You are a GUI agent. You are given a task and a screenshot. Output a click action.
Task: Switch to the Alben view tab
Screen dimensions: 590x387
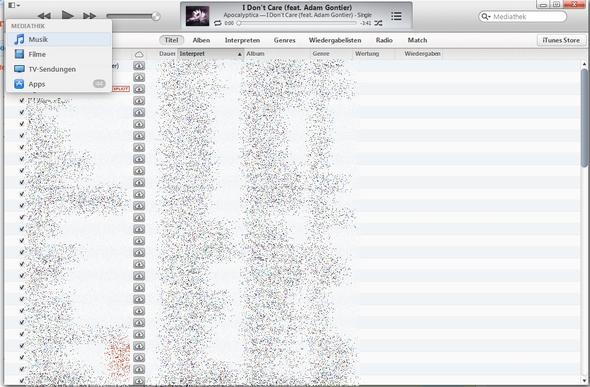pyautogui.click(x=201, y=40)
